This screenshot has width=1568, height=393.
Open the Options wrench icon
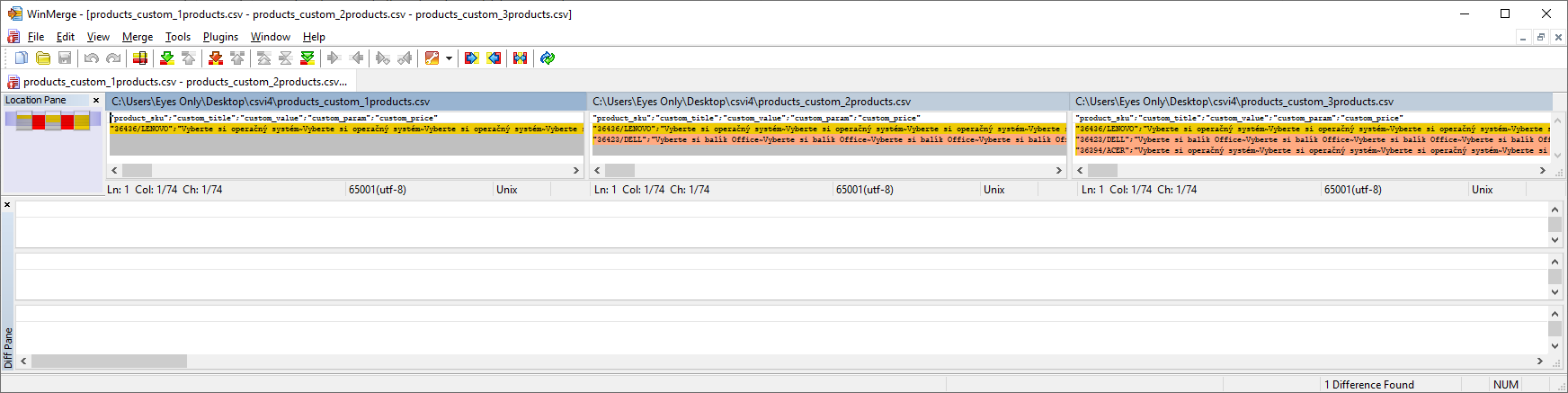coord(432,58)
